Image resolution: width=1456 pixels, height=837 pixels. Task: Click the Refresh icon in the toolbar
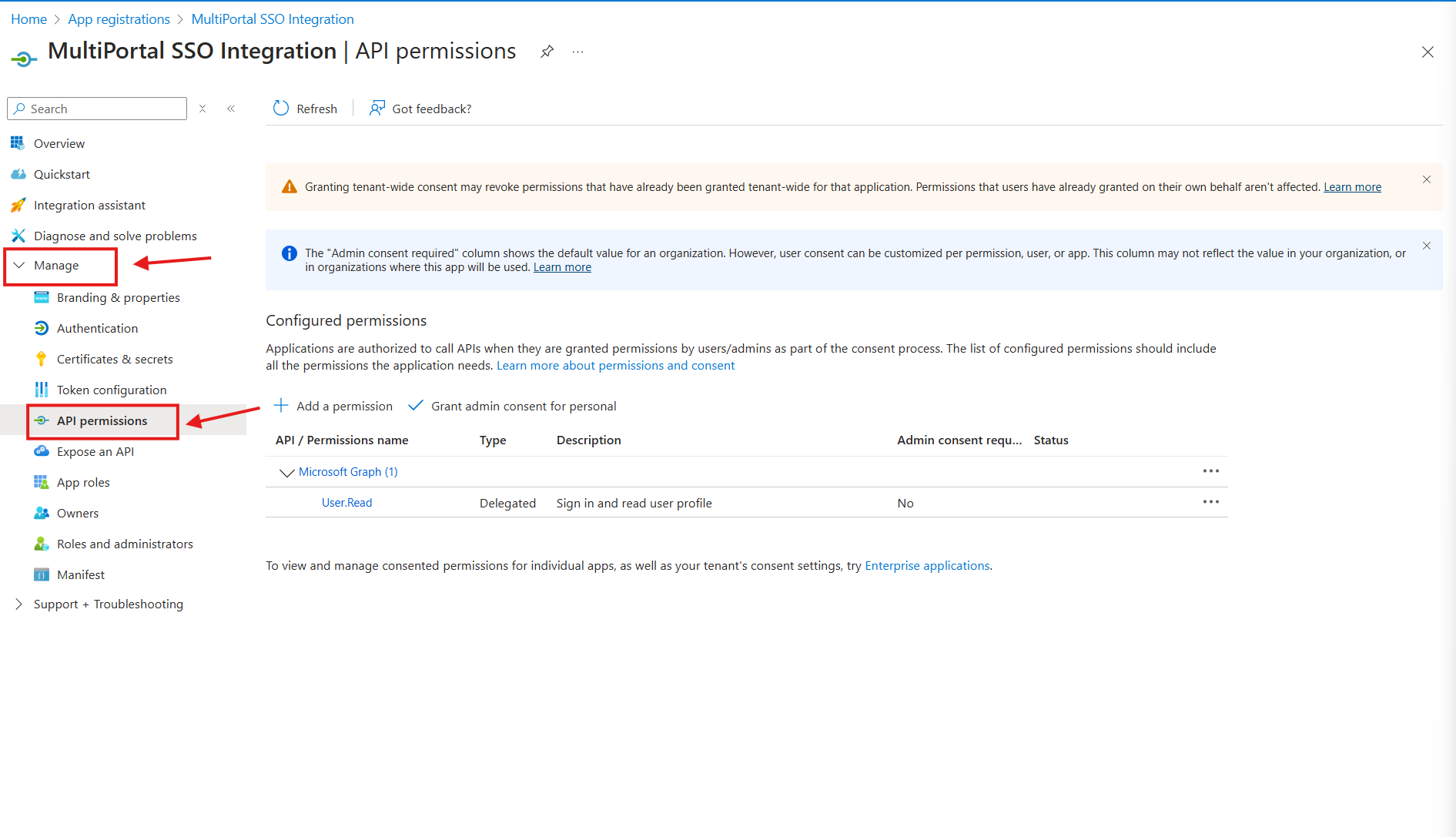coord(281,109)
